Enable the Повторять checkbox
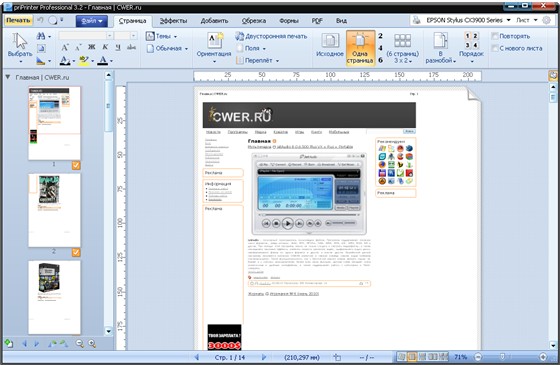The width and height of the screenshot is (560, 365). click(495, 36)
